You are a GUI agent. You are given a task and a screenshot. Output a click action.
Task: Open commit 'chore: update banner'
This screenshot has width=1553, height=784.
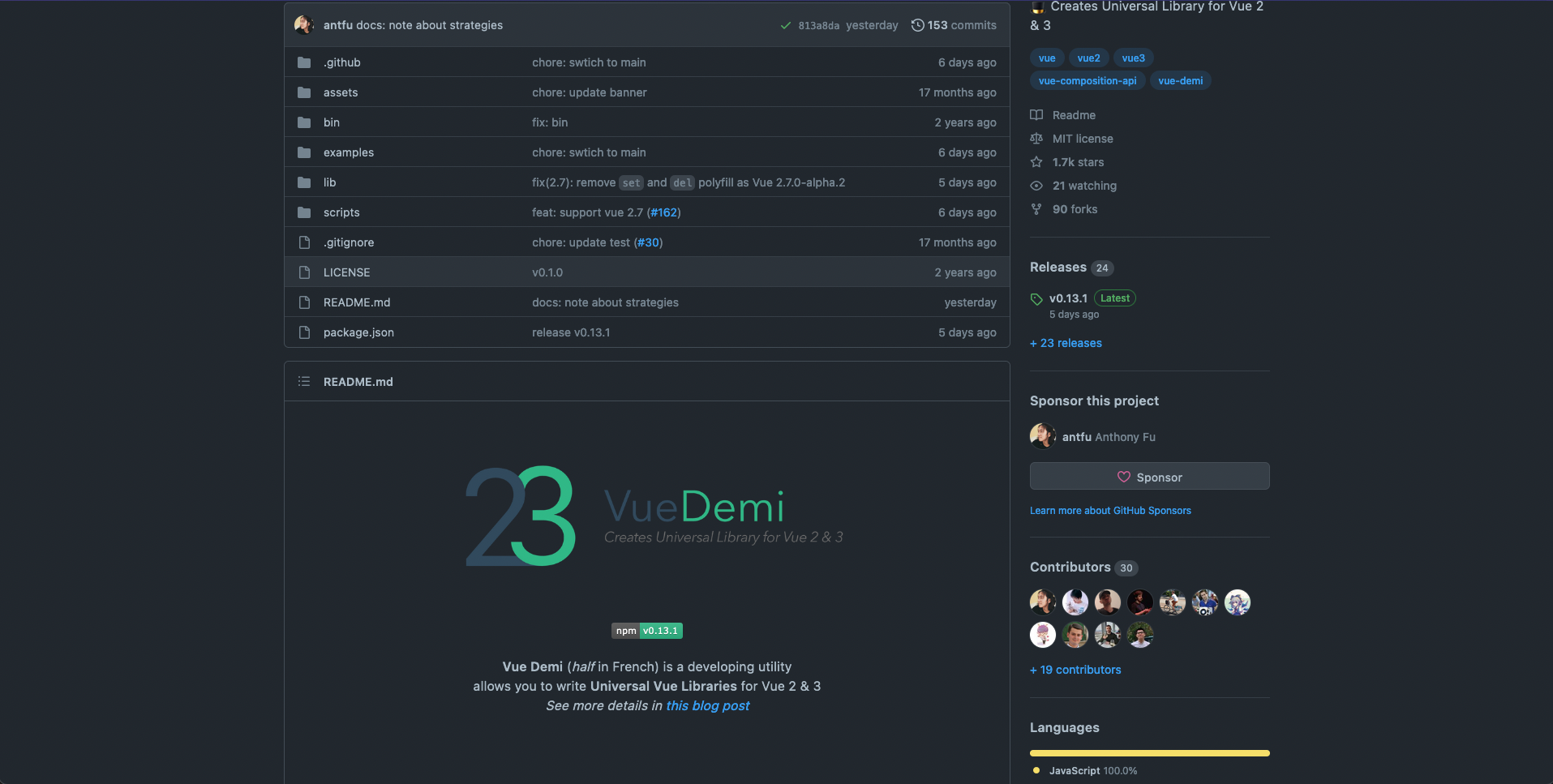(590, 92)
